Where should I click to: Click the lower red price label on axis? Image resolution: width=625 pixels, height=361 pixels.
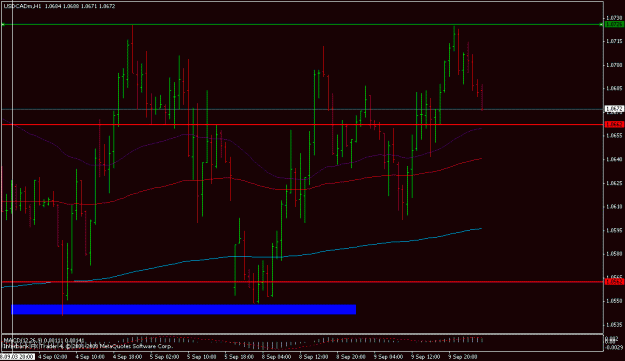coord(614,282)
